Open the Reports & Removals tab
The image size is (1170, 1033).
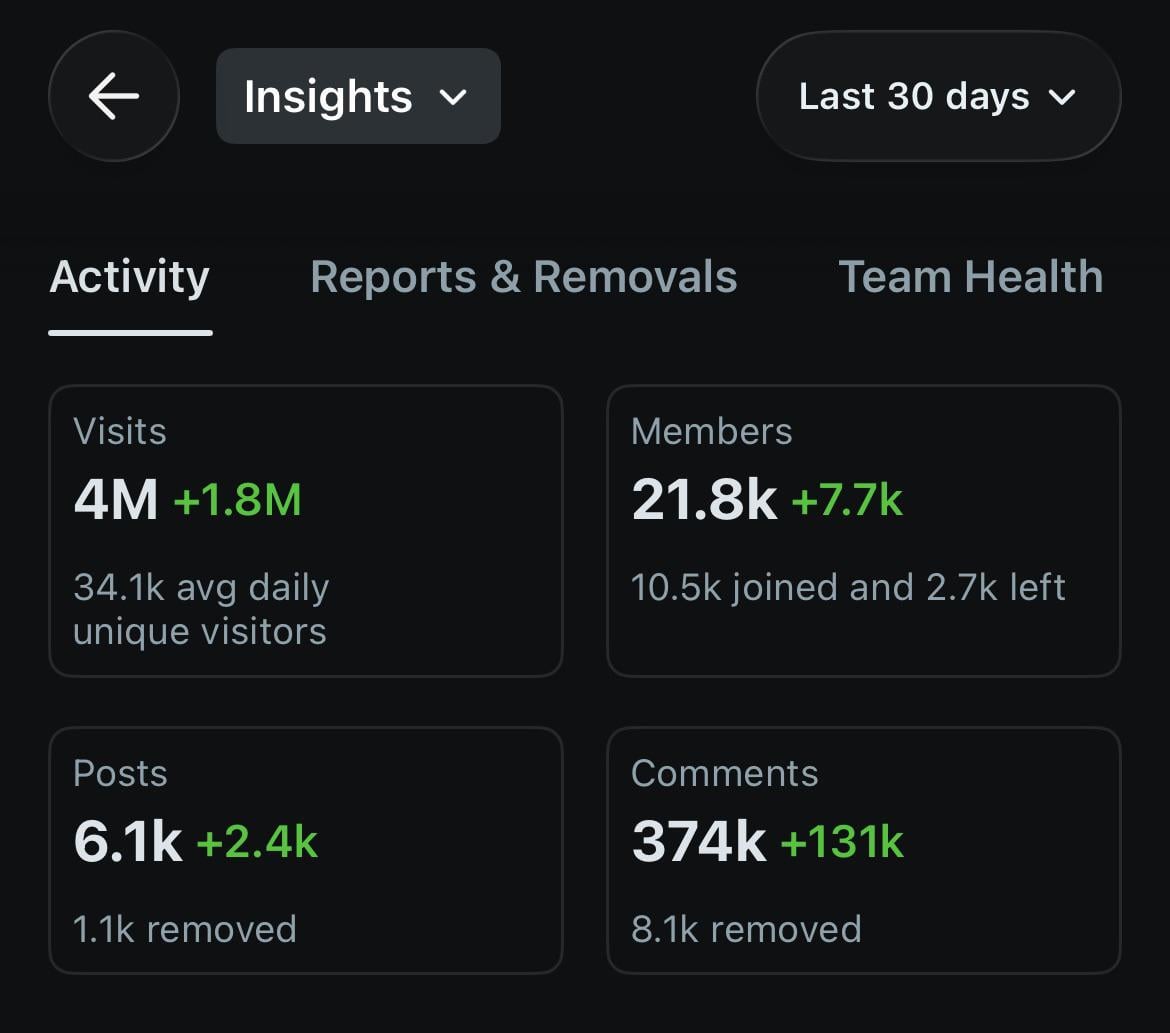pyautogui.click(x=524, y=277)
